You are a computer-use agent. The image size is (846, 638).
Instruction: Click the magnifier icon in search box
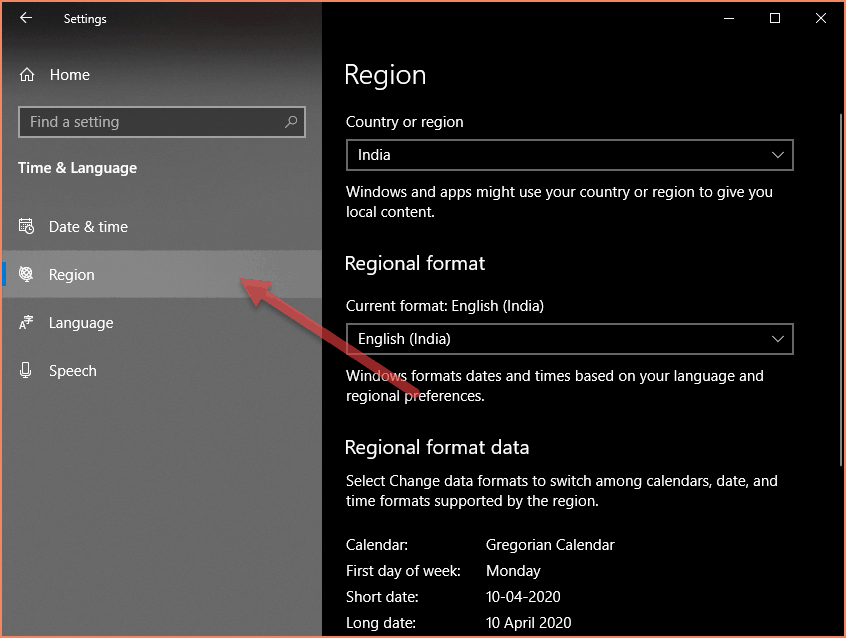click(x=291, y=122)
